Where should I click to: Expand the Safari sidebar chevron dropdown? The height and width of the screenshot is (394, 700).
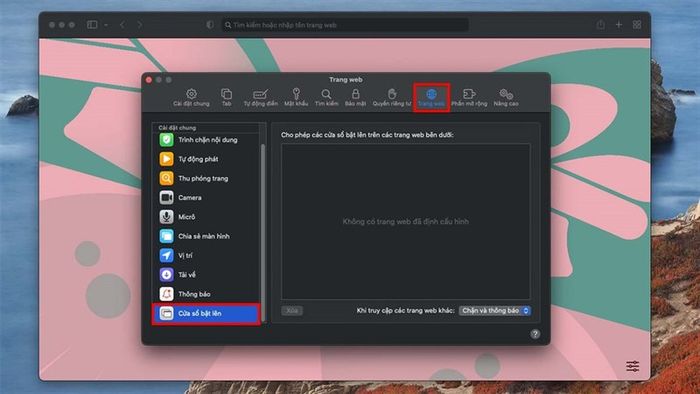(x=106, y=25)
